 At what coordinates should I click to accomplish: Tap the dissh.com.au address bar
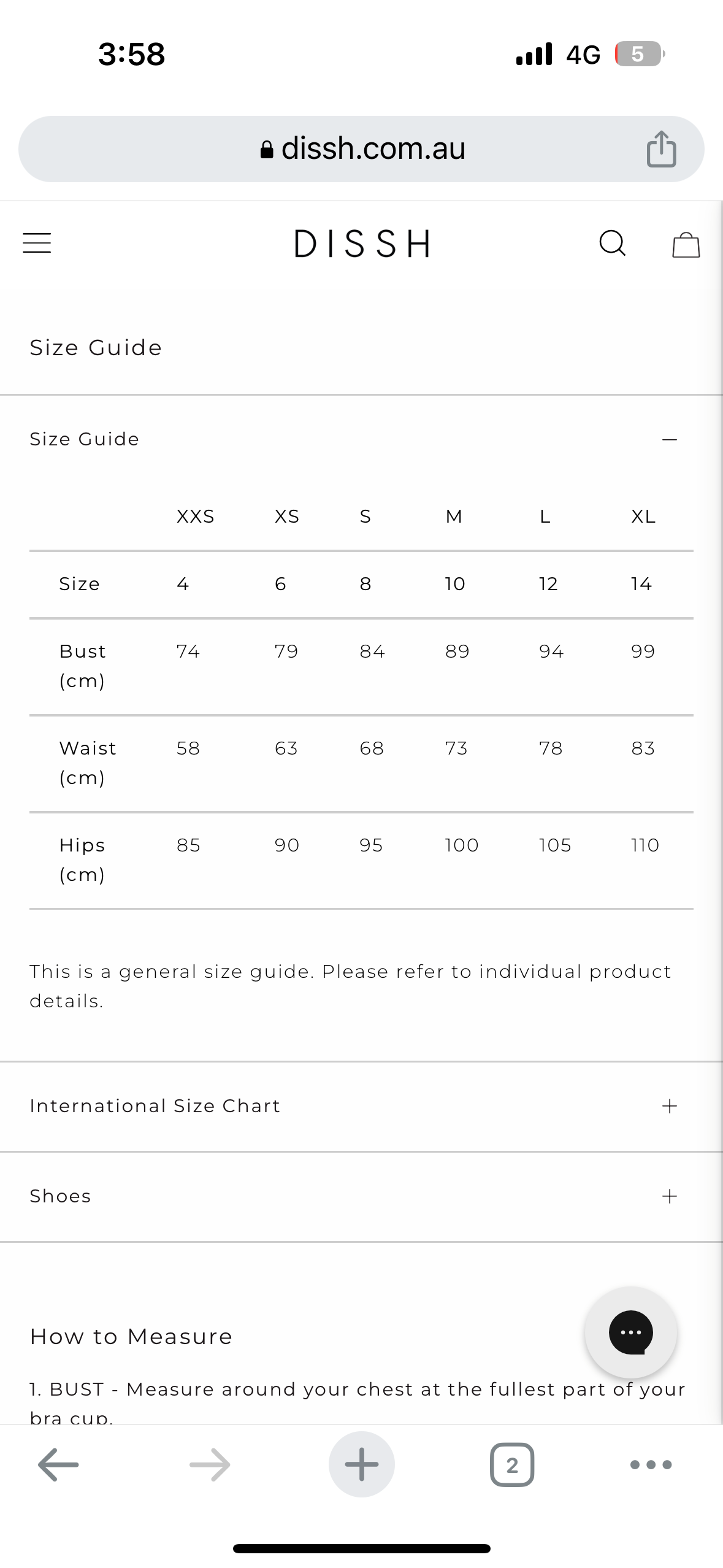point(373,149)
